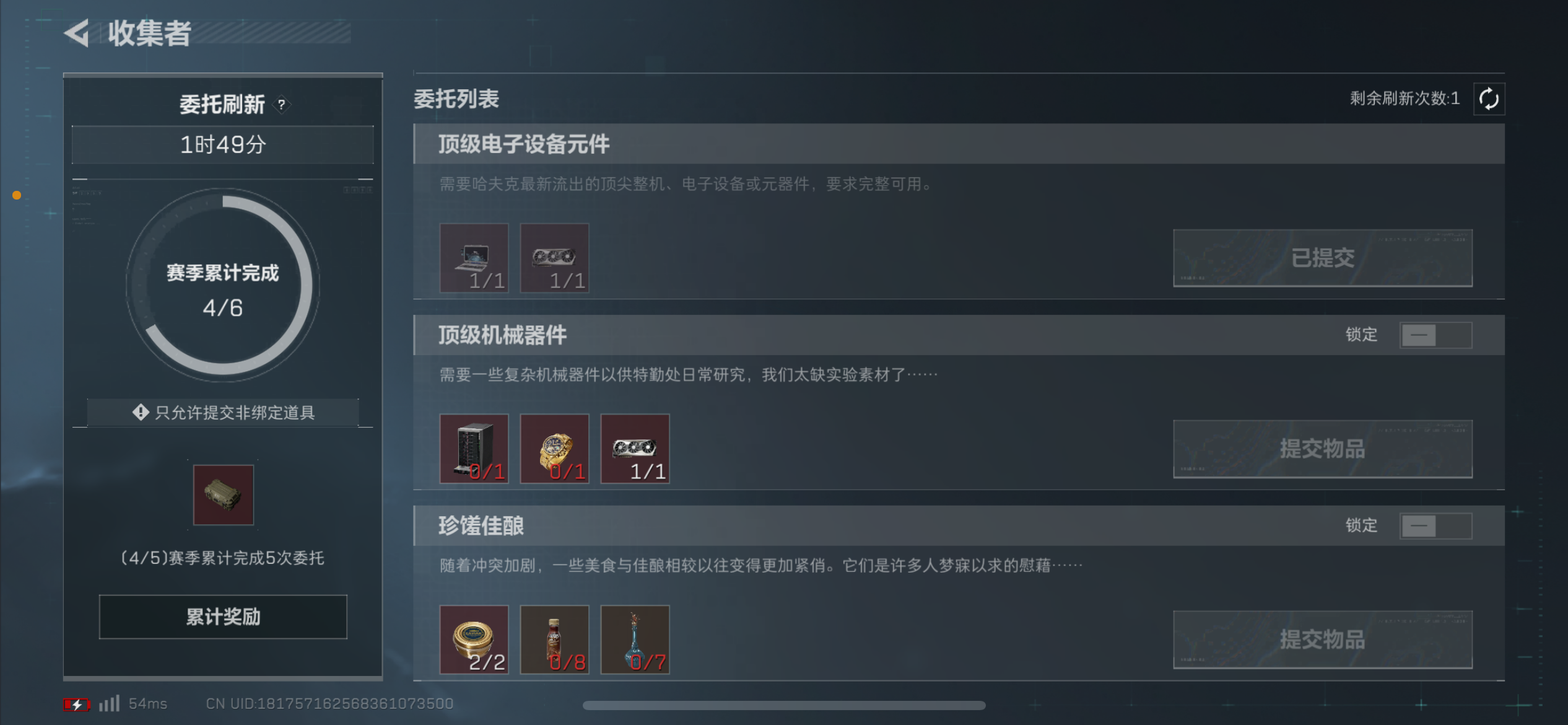This screenshot has width=1568, height=725.
Task: Toggle the 锁定 switch for 顶级机械器件
Action: coord(1436,335)
